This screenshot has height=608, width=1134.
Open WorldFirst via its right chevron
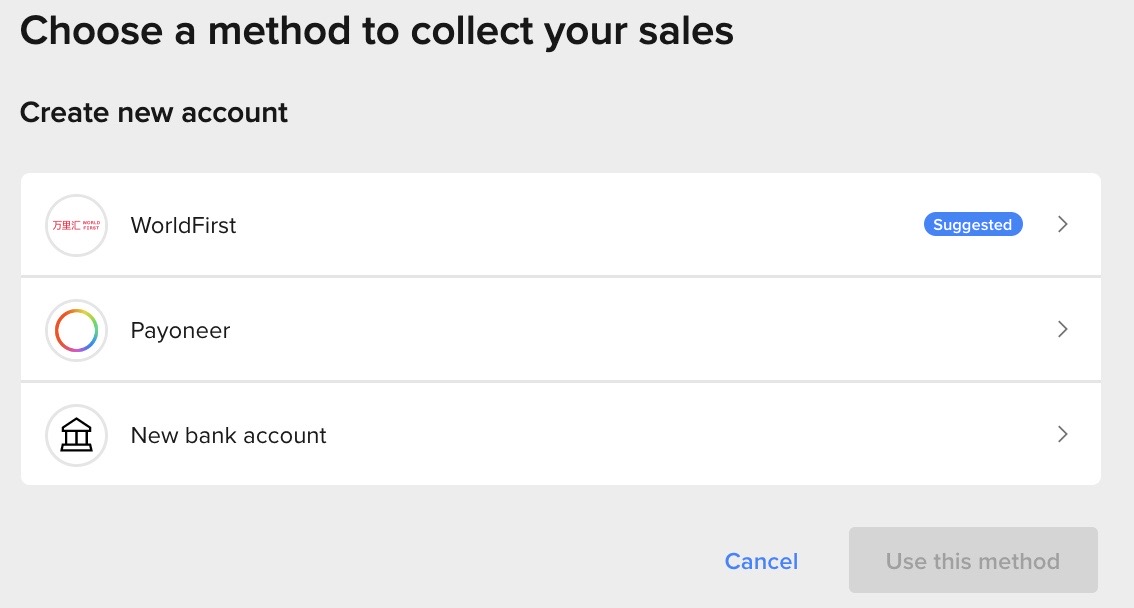click(1062, 224)
